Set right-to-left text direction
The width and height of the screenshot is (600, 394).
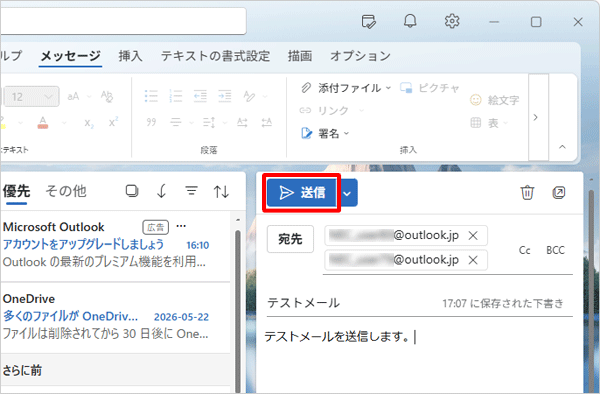(x=266, y=122)
